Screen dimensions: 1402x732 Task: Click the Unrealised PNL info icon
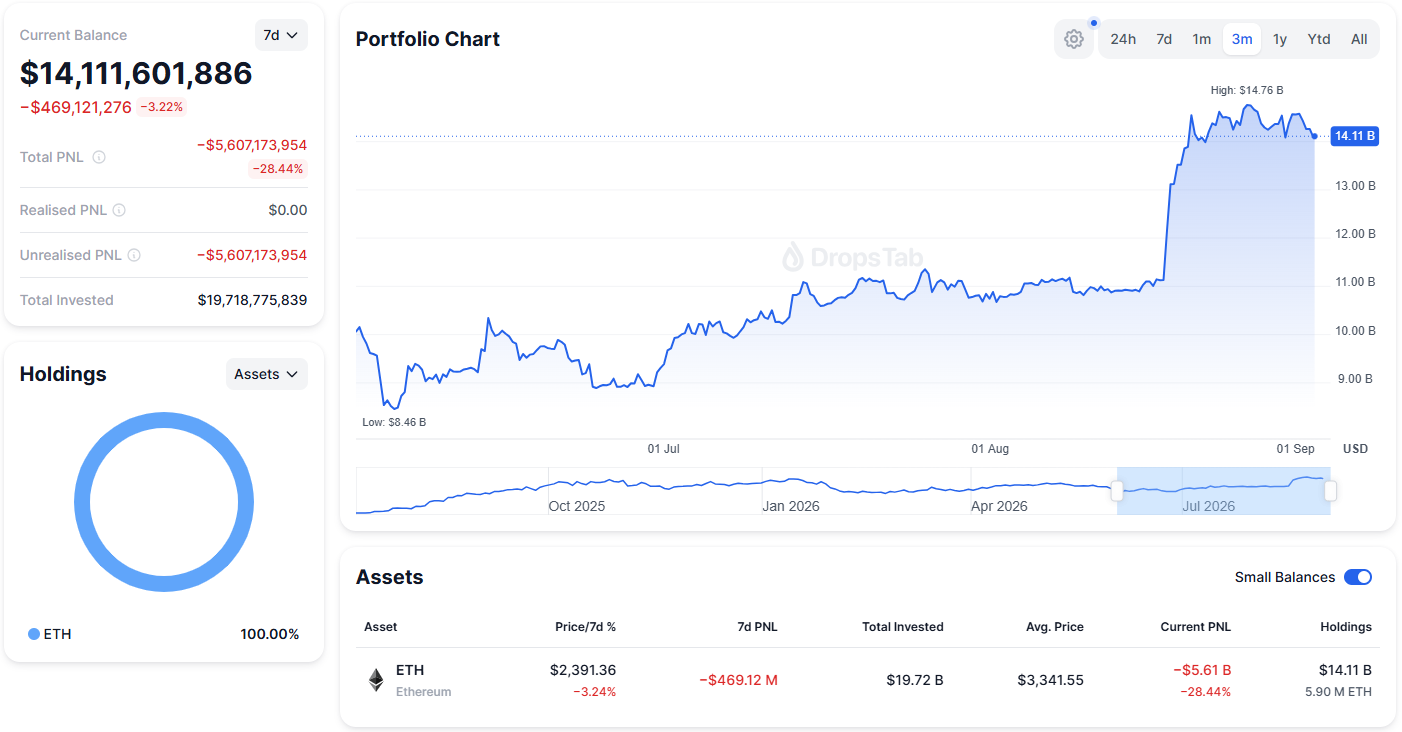134,255
